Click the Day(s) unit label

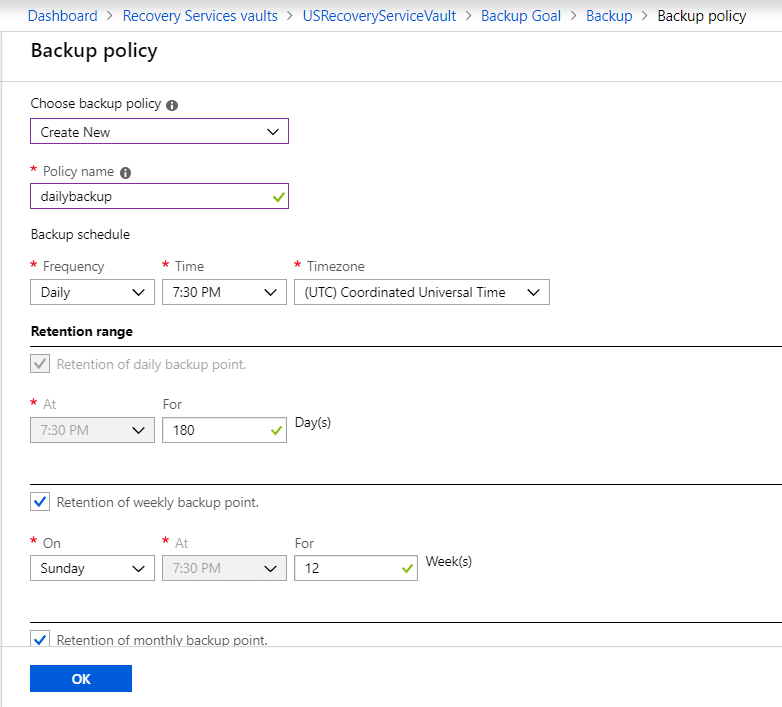pos(313,423)
